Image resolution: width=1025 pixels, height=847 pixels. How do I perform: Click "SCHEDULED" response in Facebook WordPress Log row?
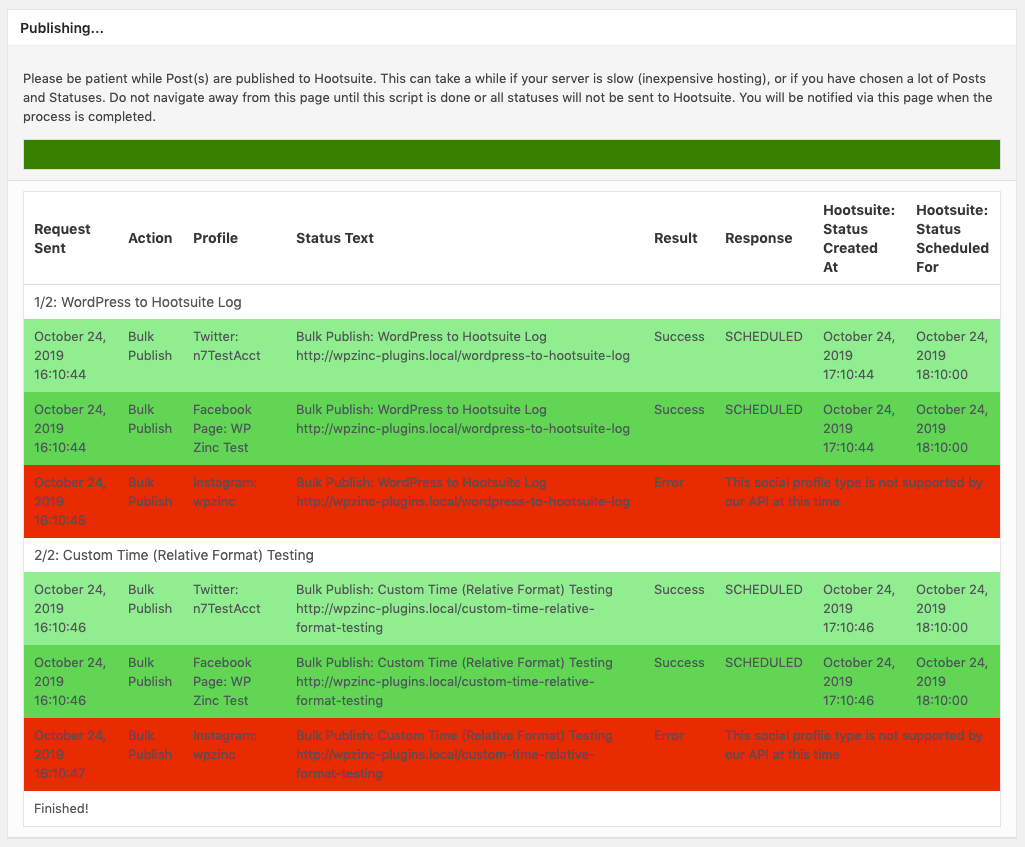coord(764,410)
